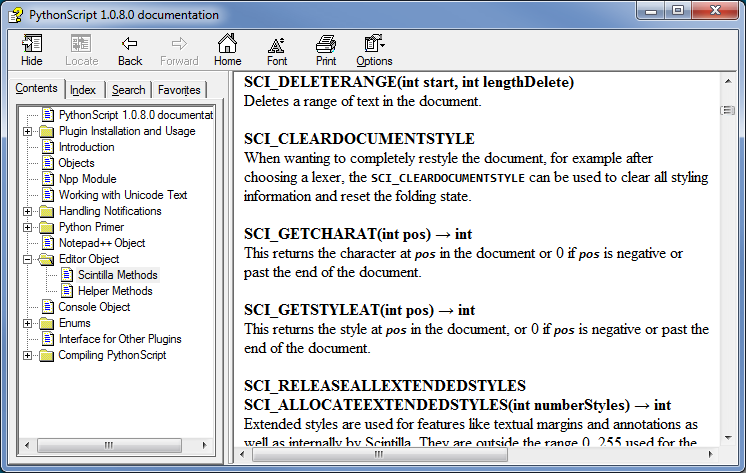
Task: Click the content pane scroll down arrow
Action: [728, 438]
